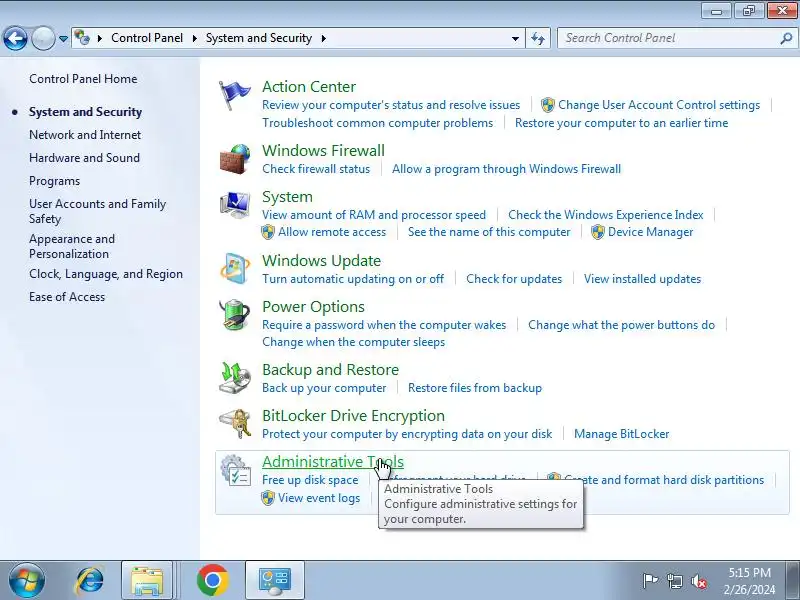The height and width of the screenshot is (600, 800).
Task: Click the Administrative Tools gear icon
Action: coord(235,470)
